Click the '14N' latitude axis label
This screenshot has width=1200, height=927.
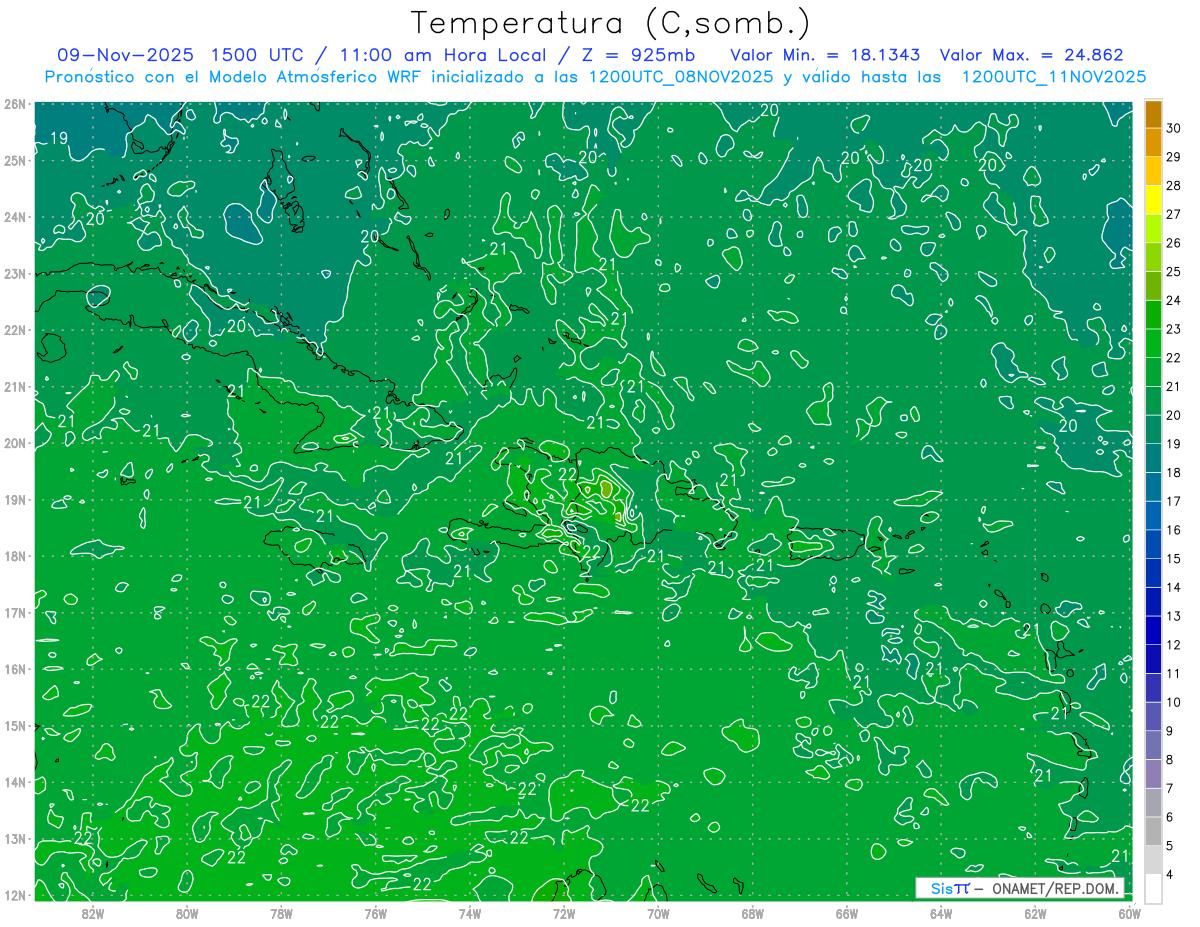point(15,782)
